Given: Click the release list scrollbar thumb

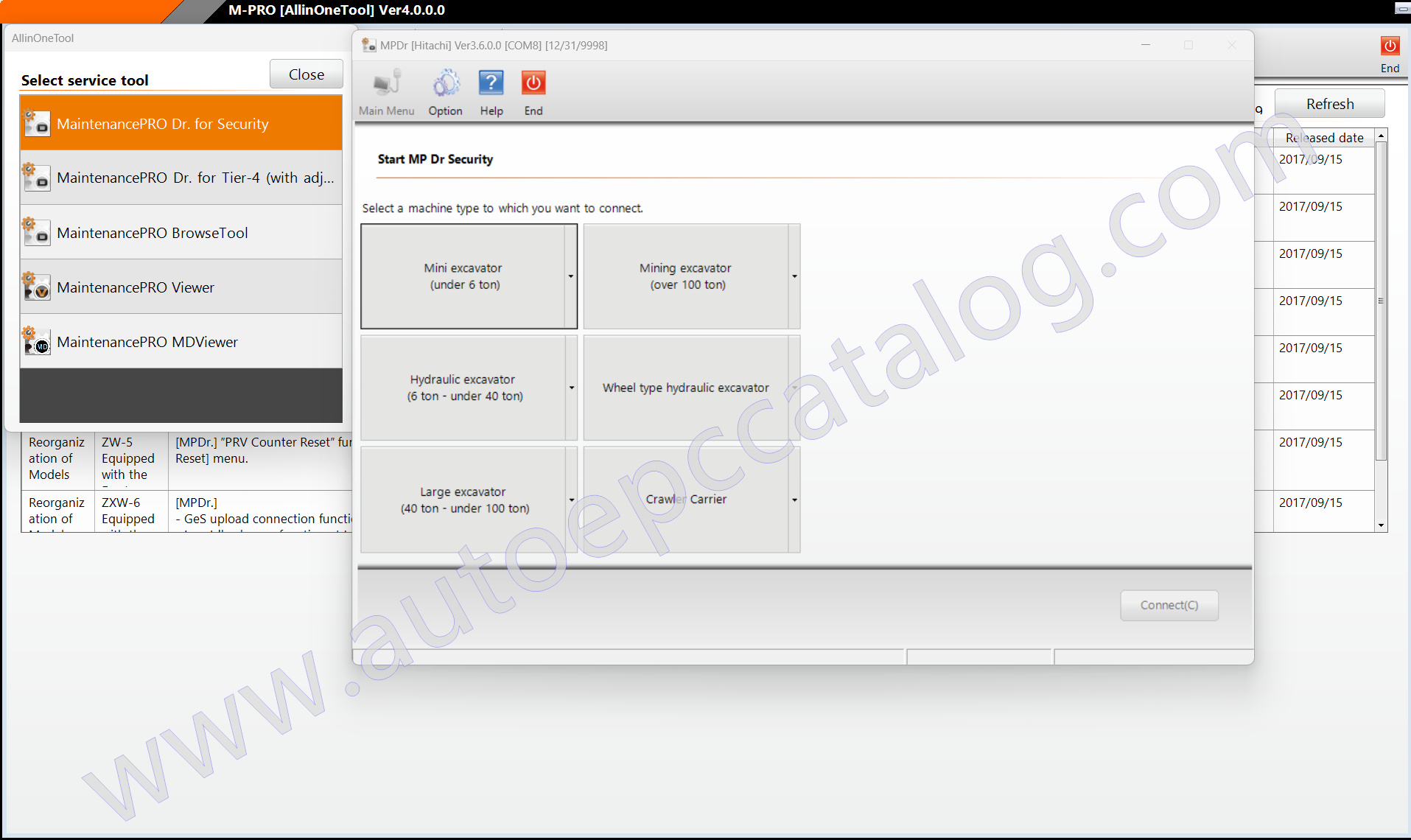Looking at the screenshot, I should tap(1382, 301).
